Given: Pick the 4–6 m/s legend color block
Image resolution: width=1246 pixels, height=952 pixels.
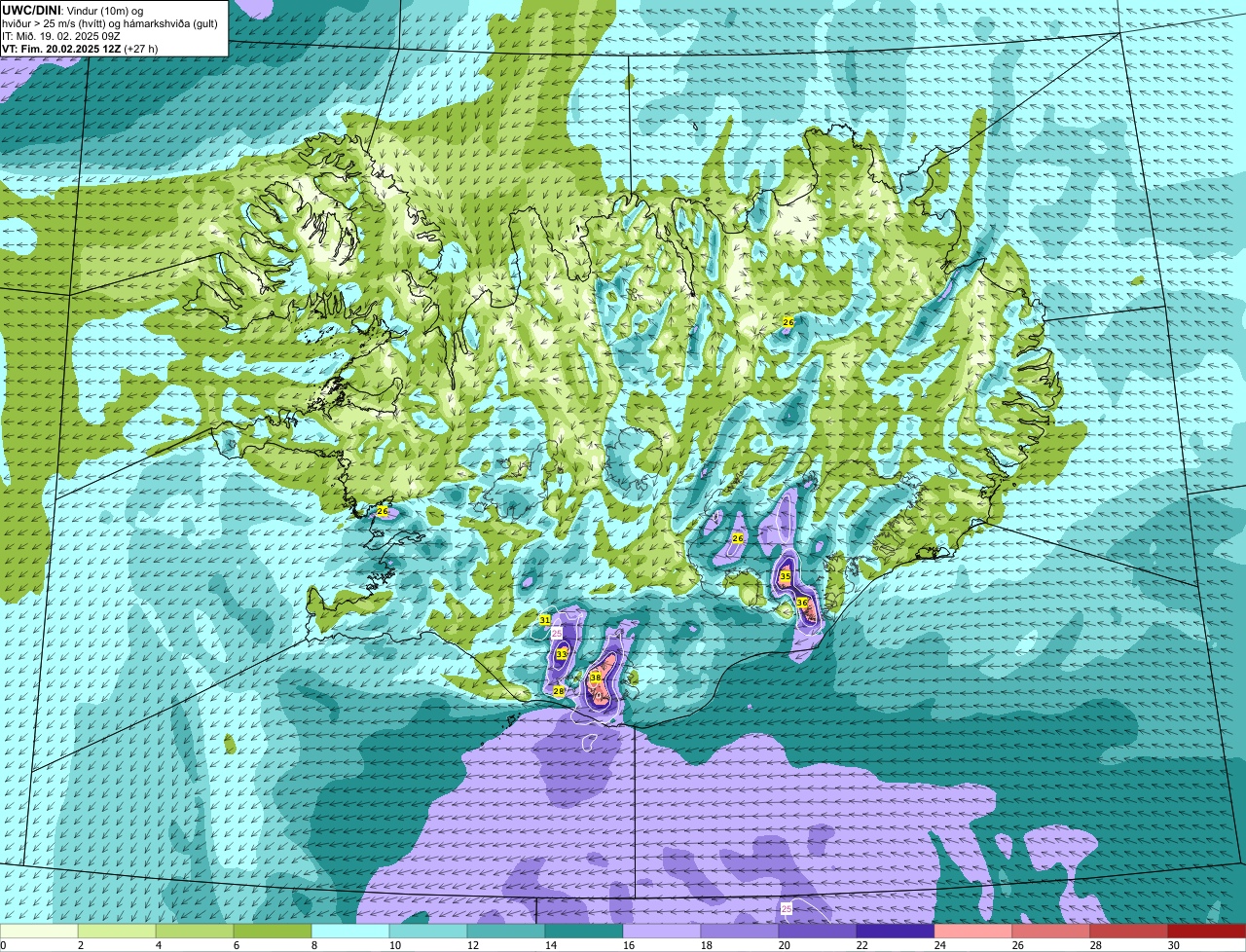Looking at the screenshot, I should click(x=195, y=932).
